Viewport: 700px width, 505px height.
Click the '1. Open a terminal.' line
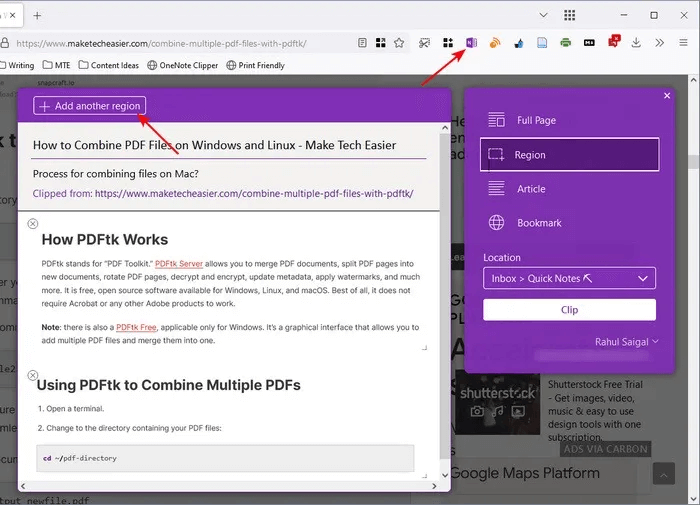tap(71, 409)
